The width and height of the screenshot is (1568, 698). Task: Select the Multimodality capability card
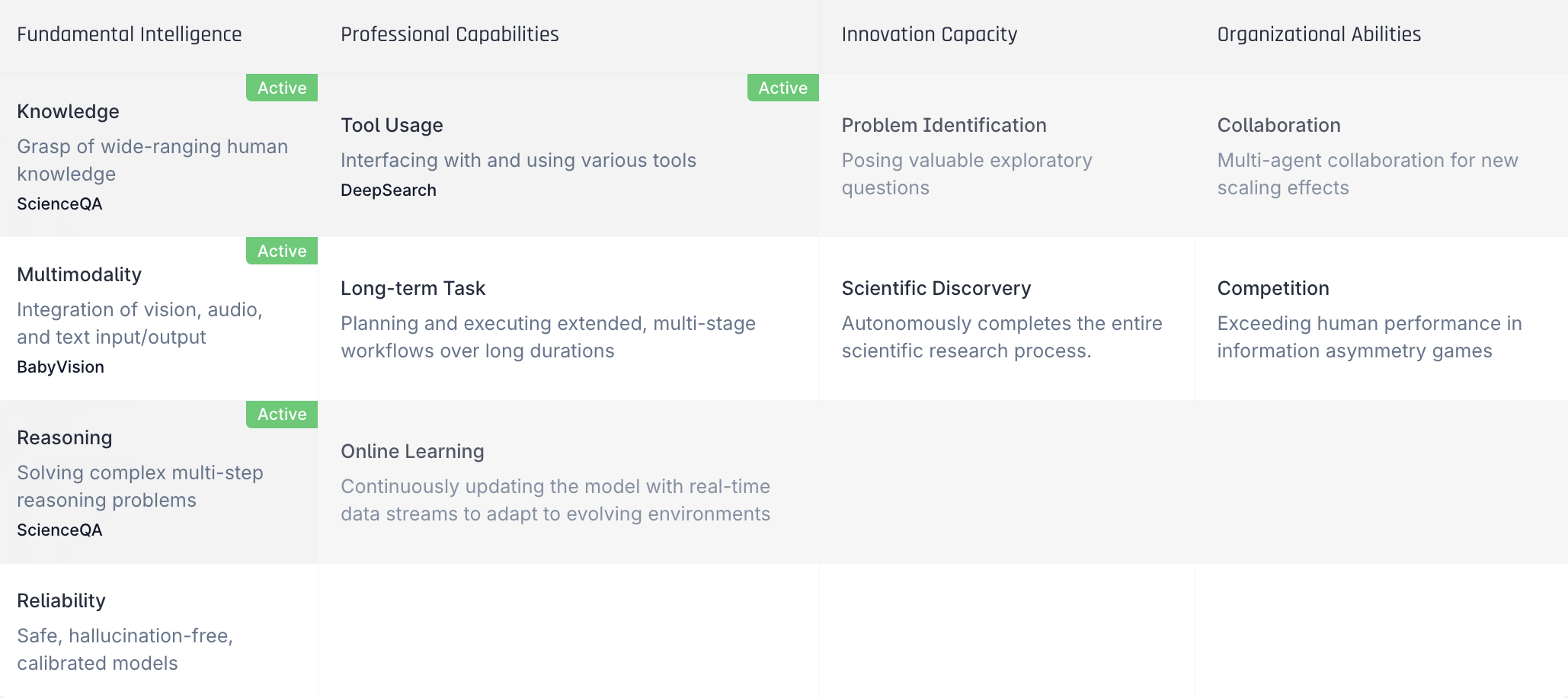152,316
